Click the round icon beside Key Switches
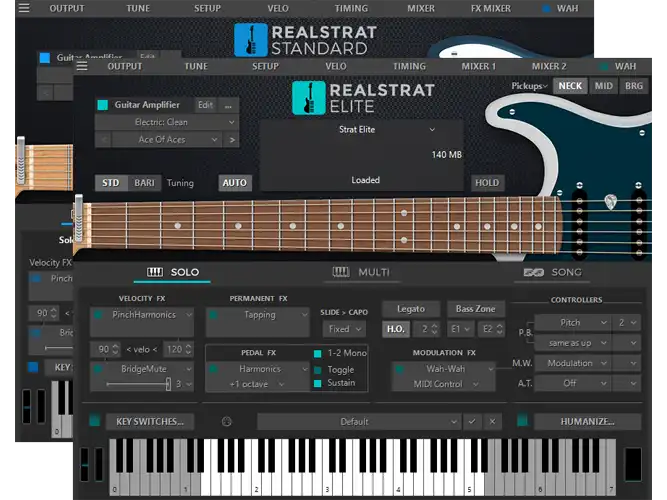This screenshot has width=667, height=500. (227, 421)
